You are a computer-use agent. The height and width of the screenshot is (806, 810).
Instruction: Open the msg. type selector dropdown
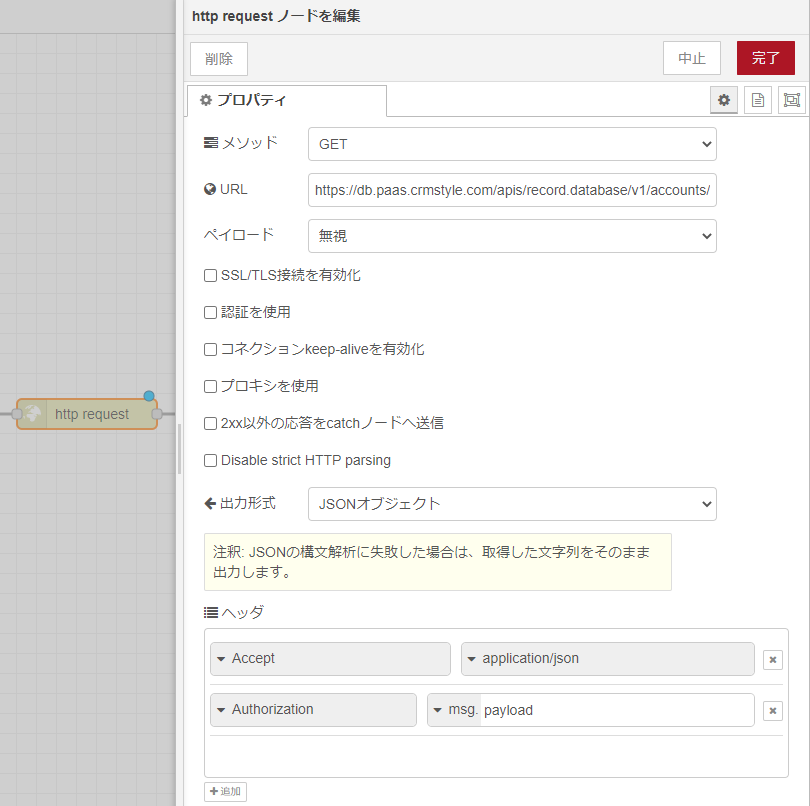tap(455, 710)
